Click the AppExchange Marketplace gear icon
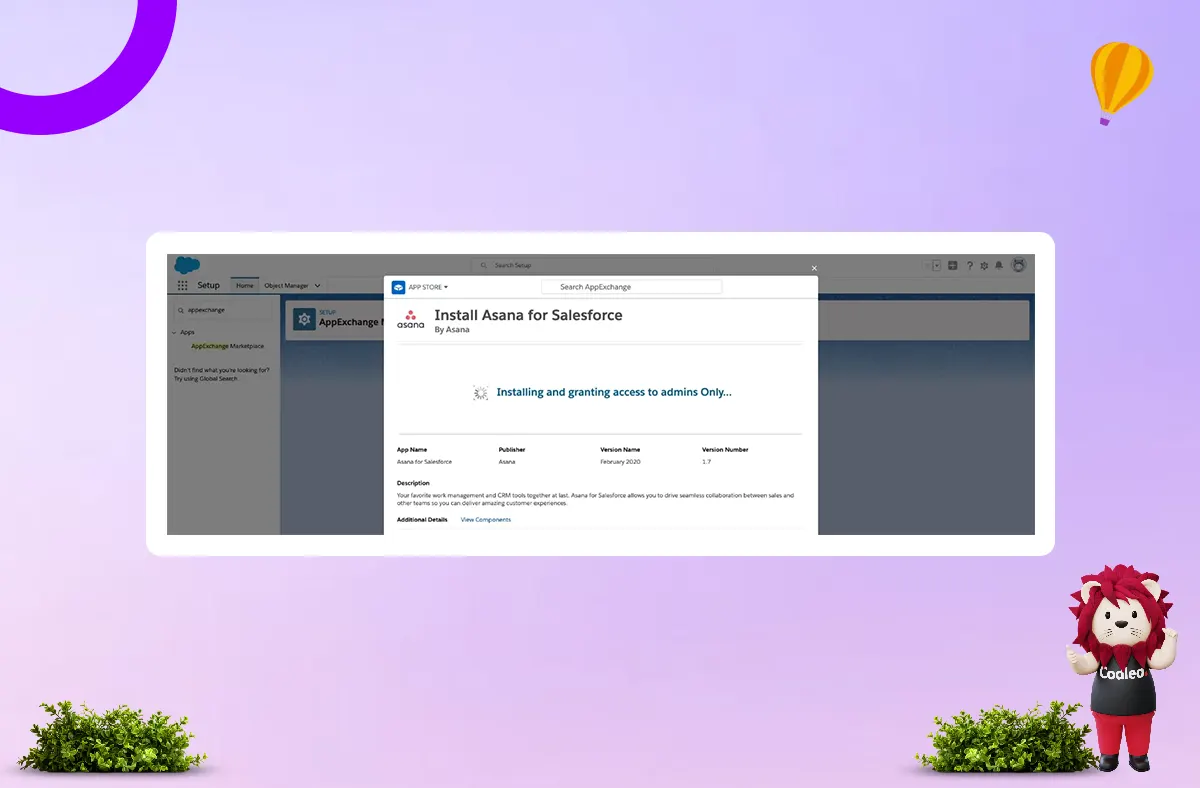Image resolution: width=1200 pixels, height=788 pixels. click(x=304, y=319)
